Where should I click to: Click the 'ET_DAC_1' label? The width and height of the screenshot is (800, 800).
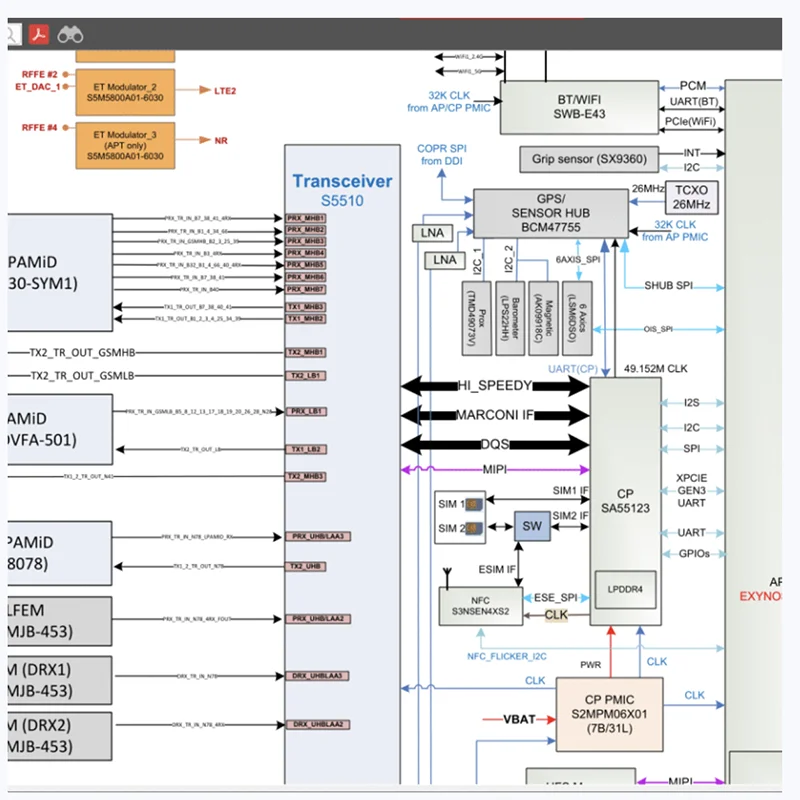[x=37, y=87]
